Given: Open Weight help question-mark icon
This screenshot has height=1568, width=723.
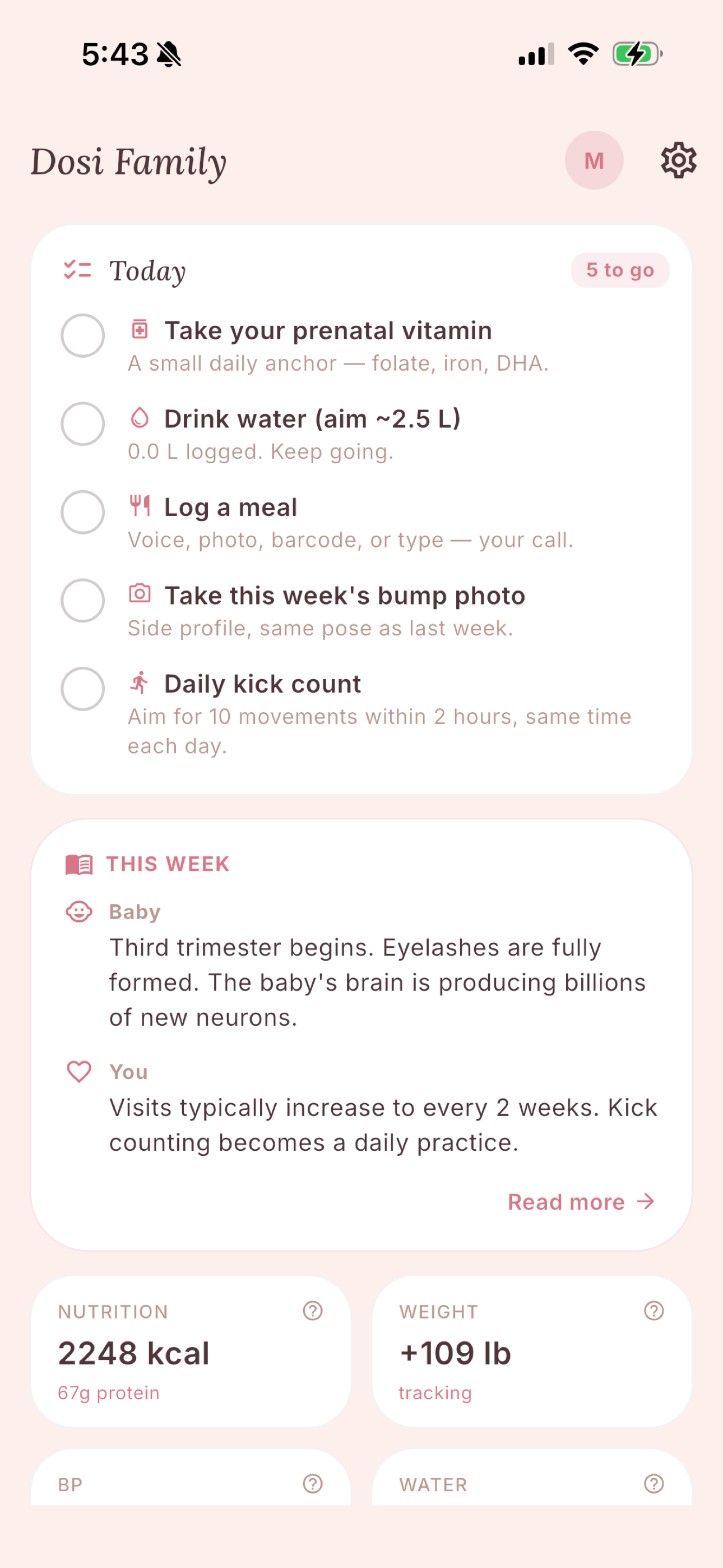Looking at the screenshot, I should coord(654,1311).
